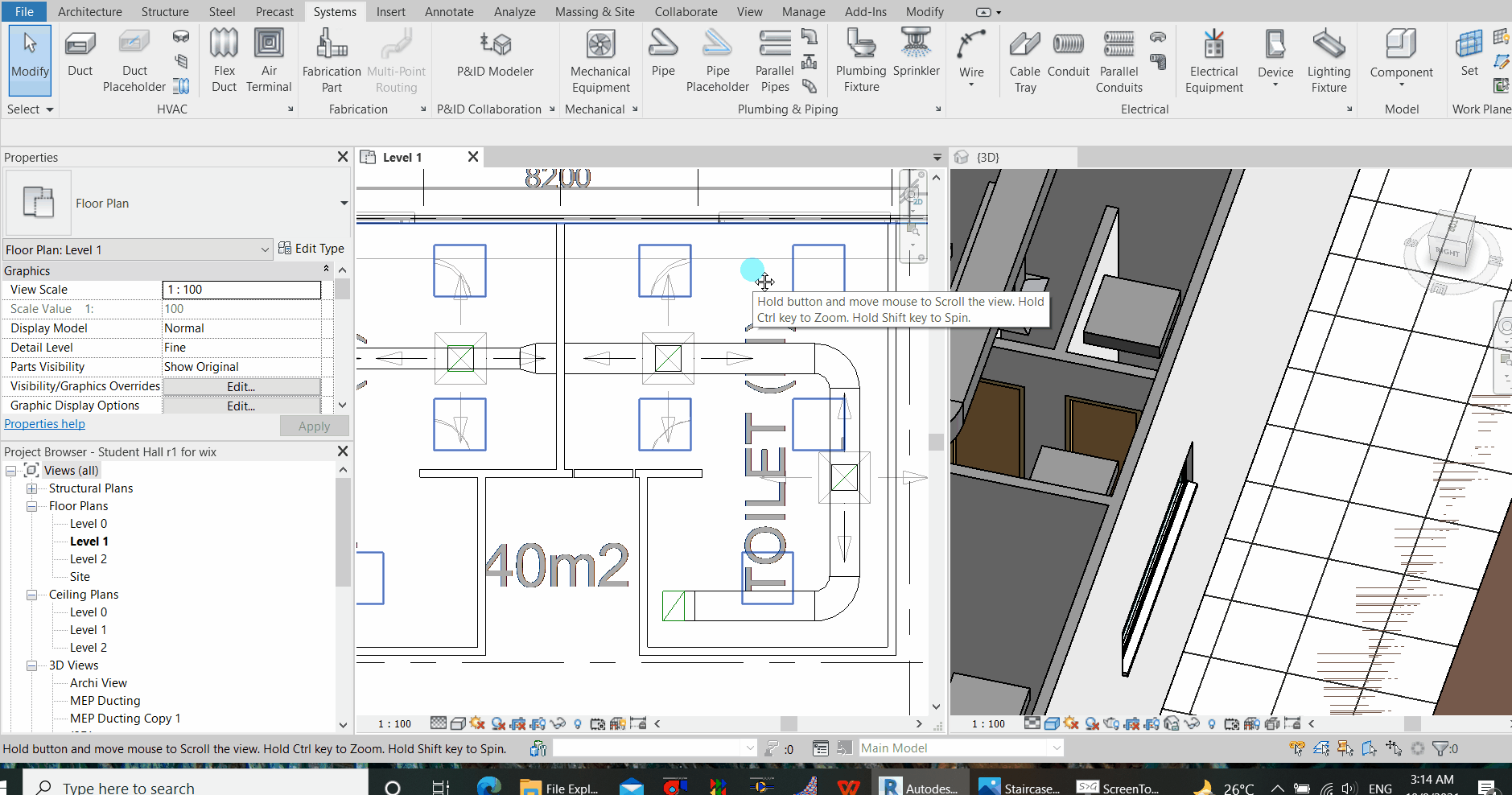Activate the Pipe tool
The width and height of the screenshot is (1512, 795).
point(663,53)
